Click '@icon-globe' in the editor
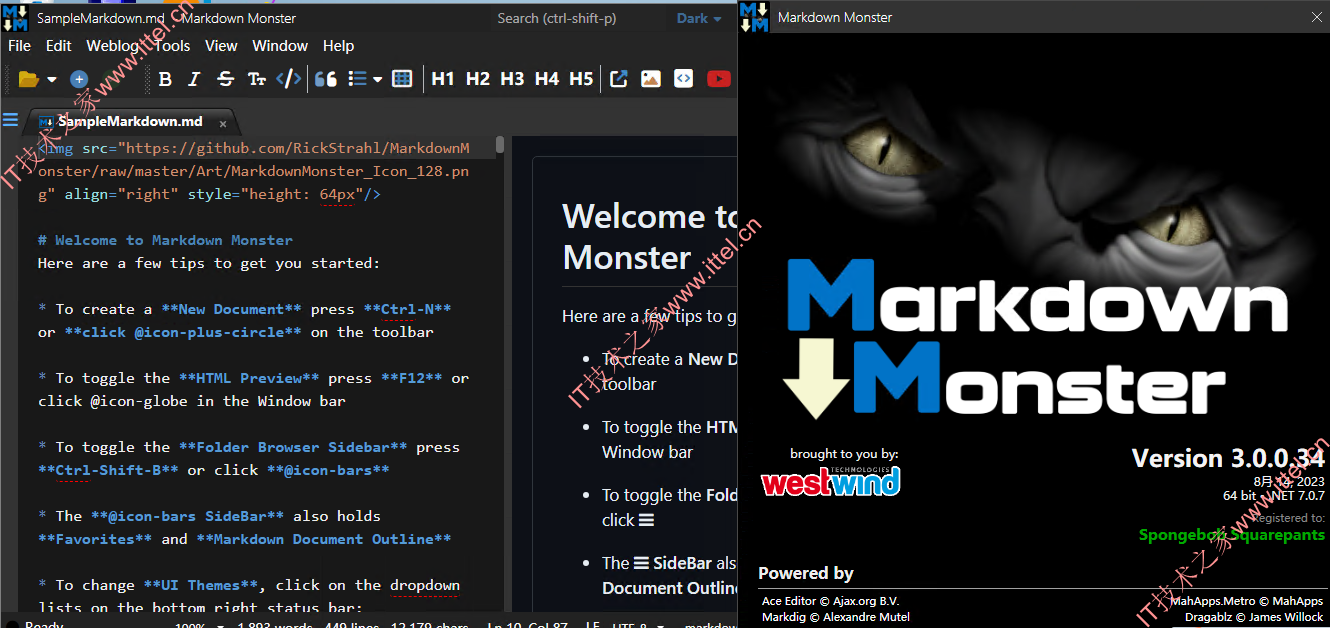The image size is (1330, 628). pos(139,401)
